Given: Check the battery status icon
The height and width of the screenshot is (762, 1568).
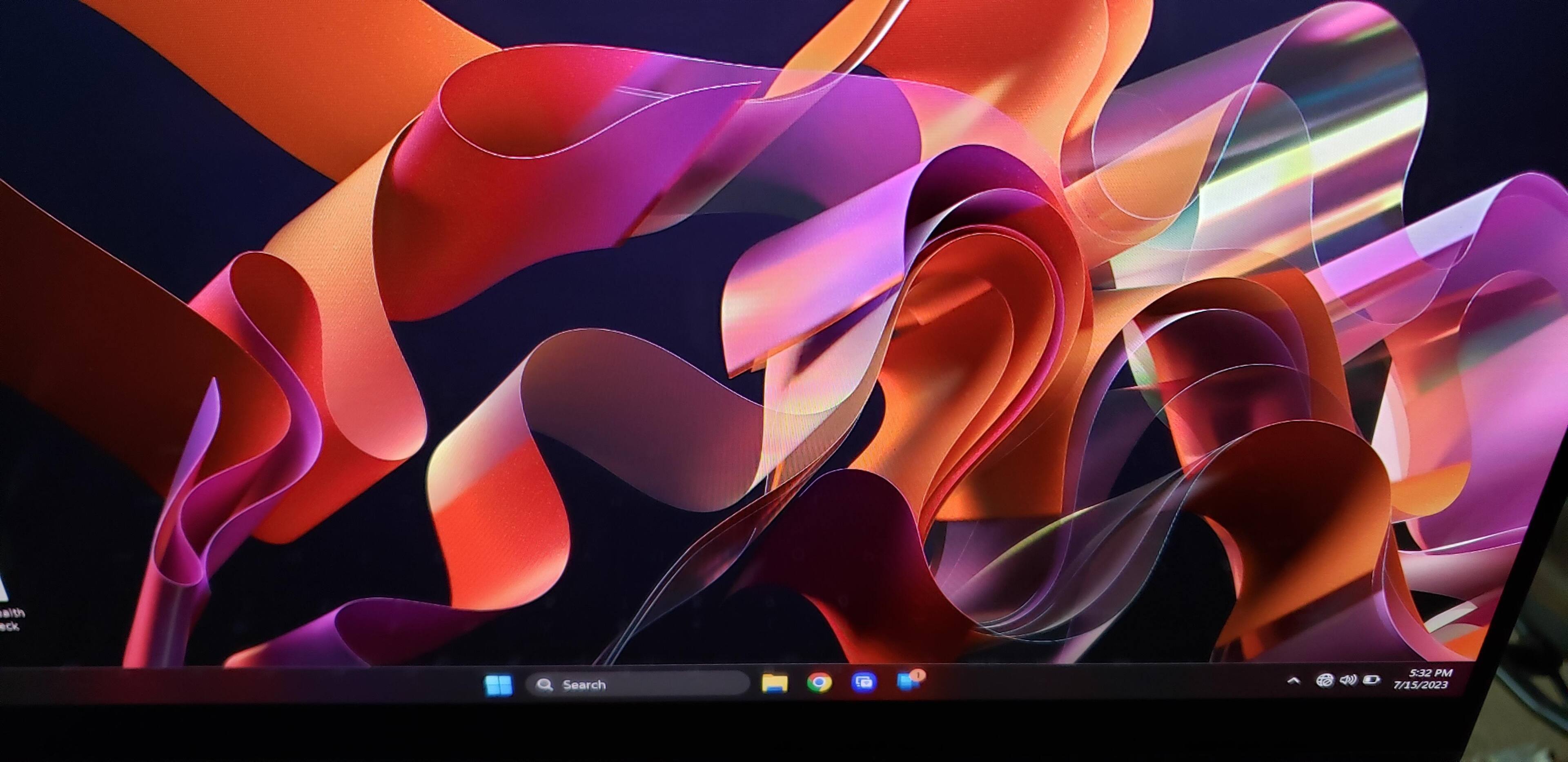Looking at the screenshot, I should click(1371, 680).
